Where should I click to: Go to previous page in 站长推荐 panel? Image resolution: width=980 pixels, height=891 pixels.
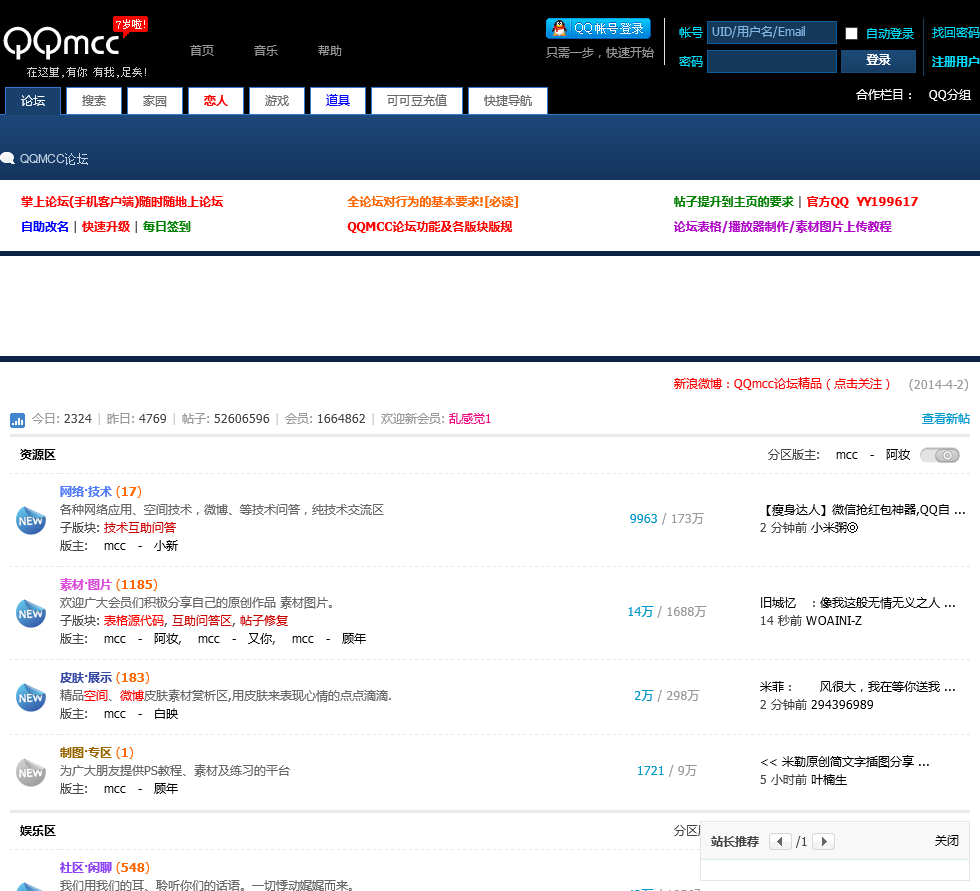click(780, 842)
